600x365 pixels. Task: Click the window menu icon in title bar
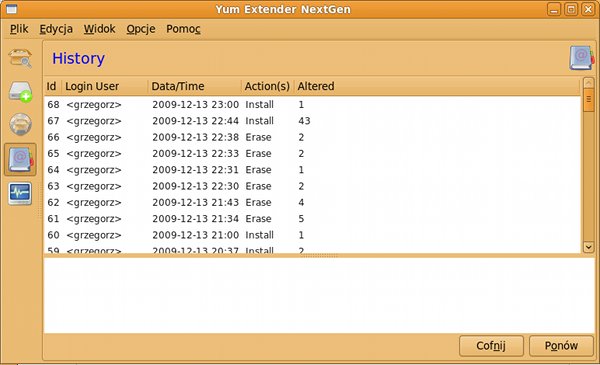pyautogui.click(x=11, y=9)
